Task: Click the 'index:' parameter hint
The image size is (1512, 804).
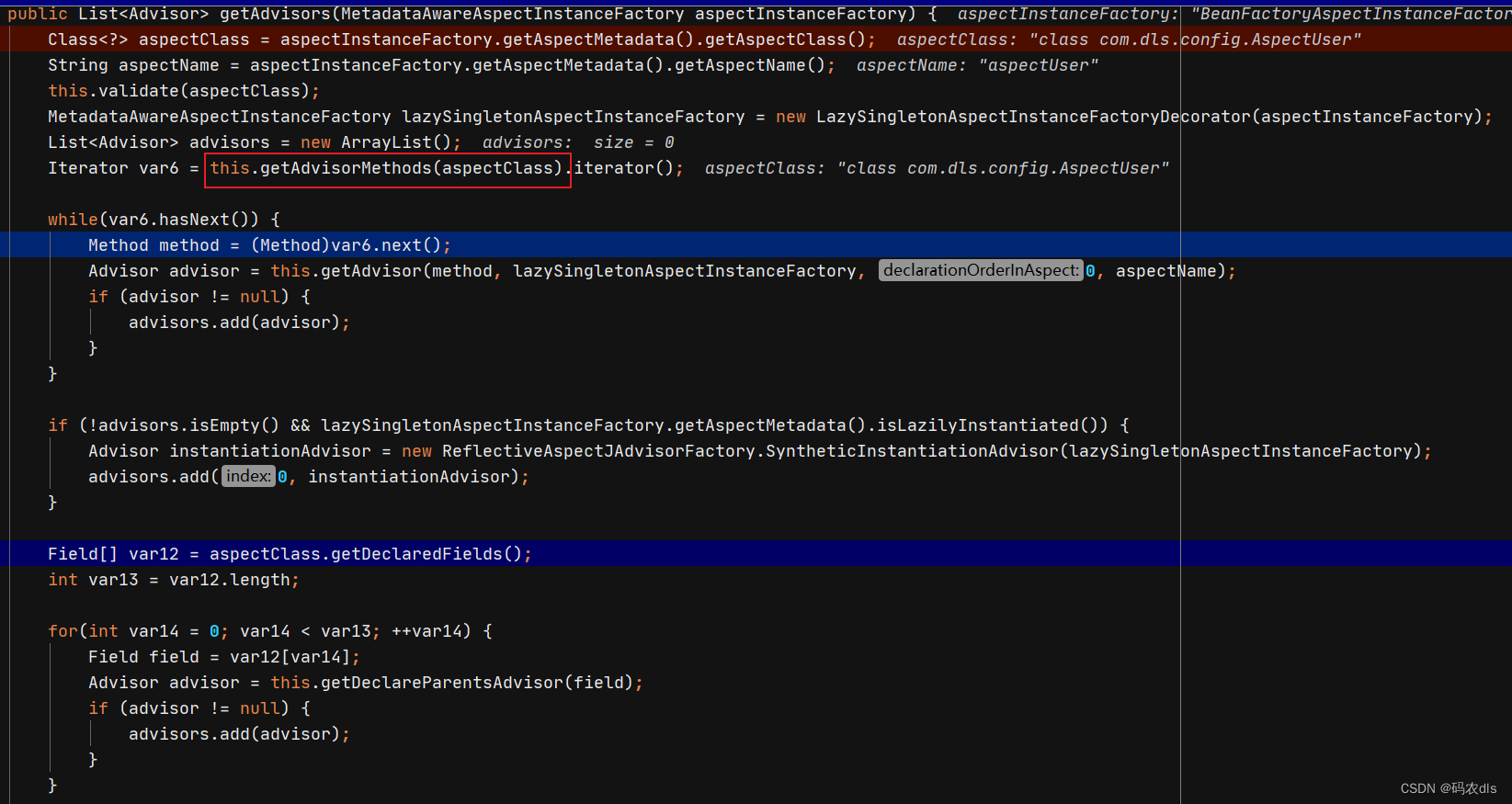Action: click(x=248, y=476)
